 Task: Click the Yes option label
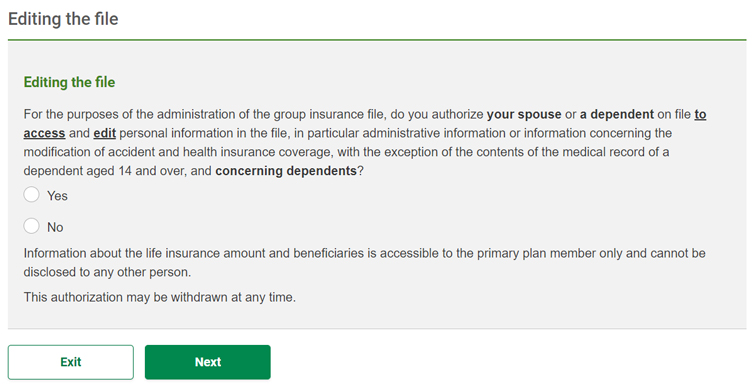click(57, 196)
